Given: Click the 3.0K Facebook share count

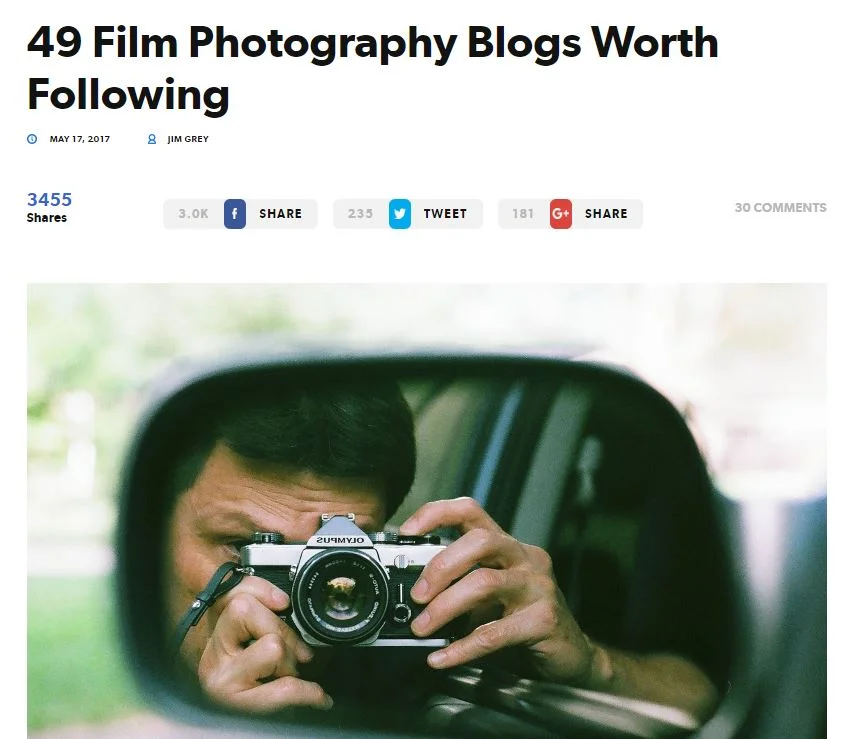Looking at the screenshot, I should [x=193, y=214].
